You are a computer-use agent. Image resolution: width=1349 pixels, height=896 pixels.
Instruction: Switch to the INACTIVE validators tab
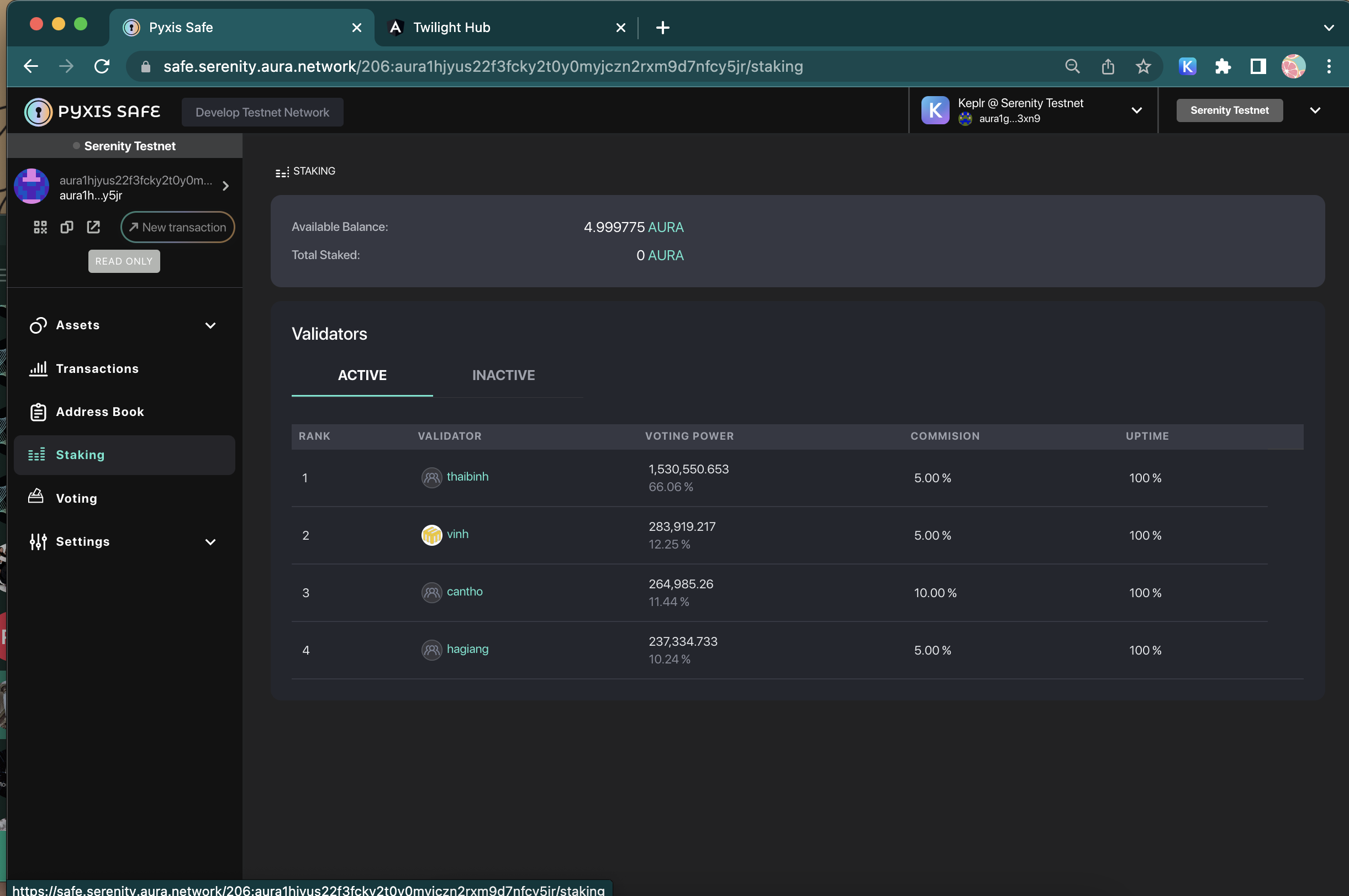point(503,376)
